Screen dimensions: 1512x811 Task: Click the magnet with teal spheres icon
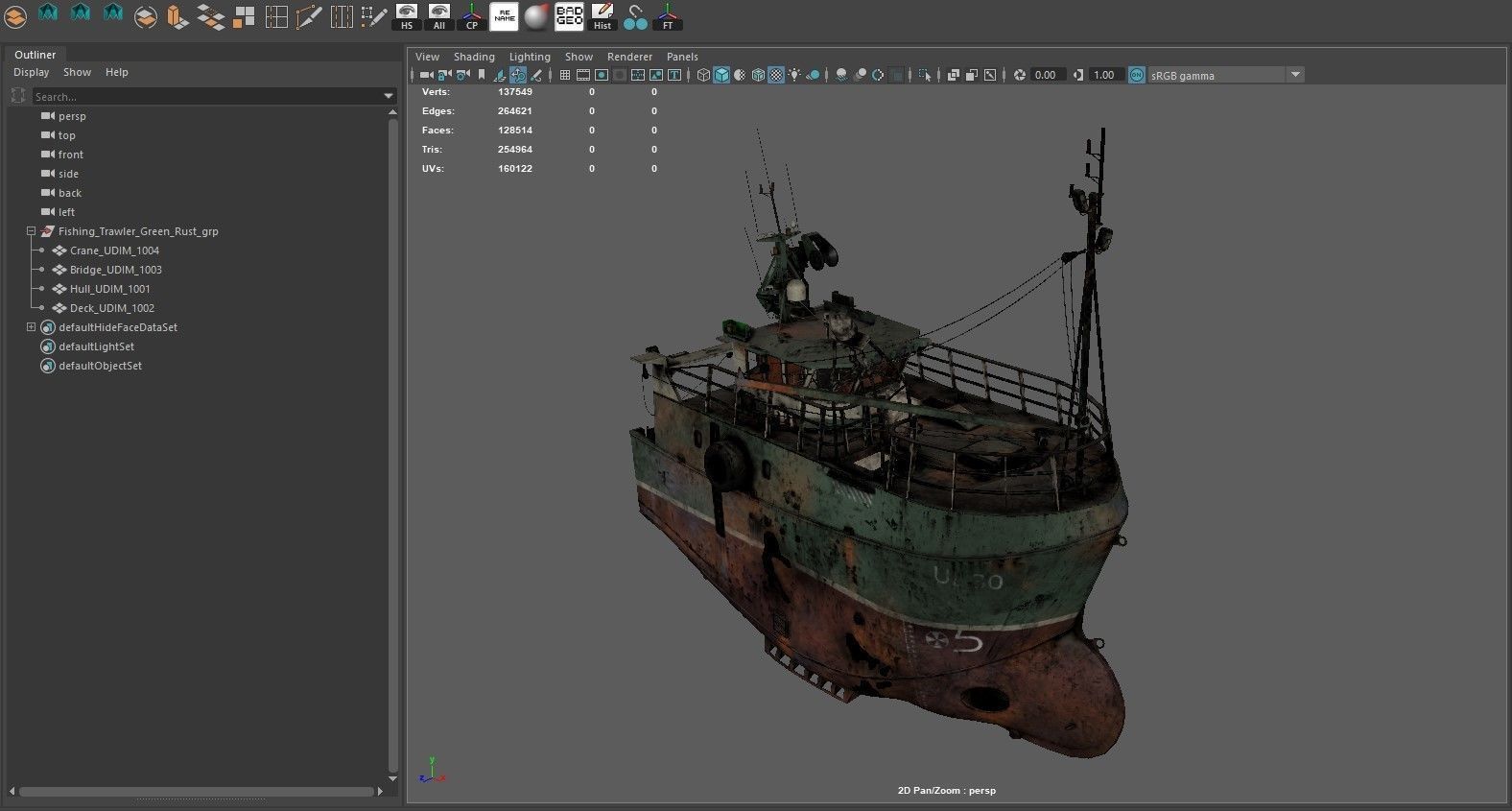[635, 16]
